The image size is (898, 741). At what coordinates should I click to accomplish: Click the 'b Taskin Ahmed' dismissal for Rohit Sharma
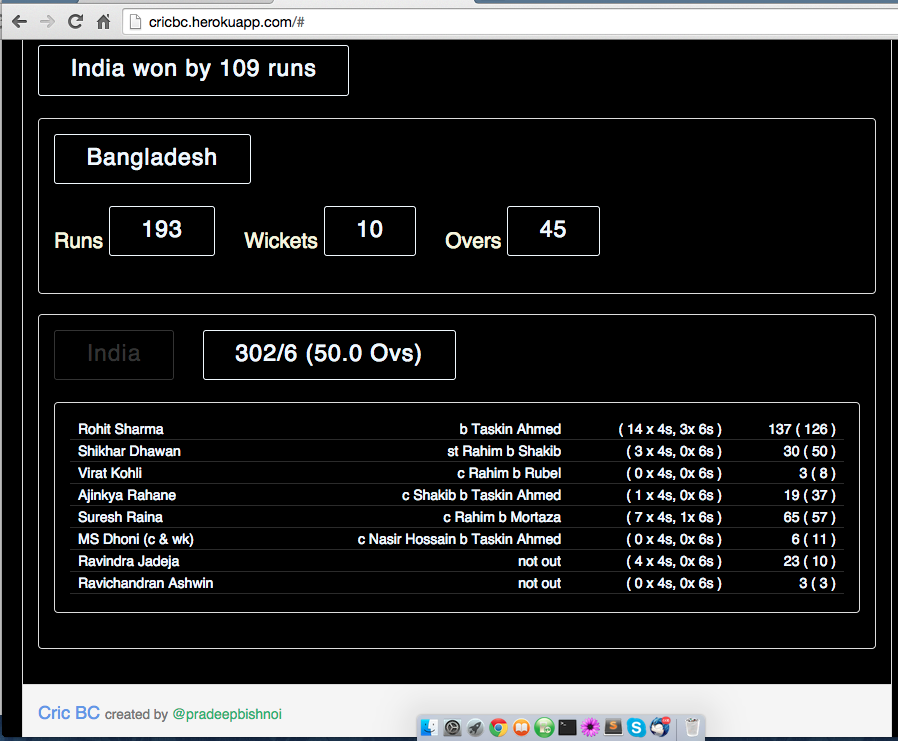point(510,429)
